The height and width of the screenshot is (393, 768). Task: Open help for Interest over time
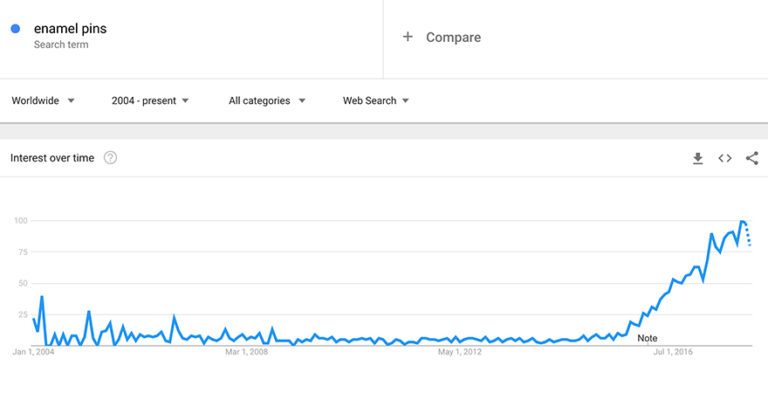[x=110, y=158]
